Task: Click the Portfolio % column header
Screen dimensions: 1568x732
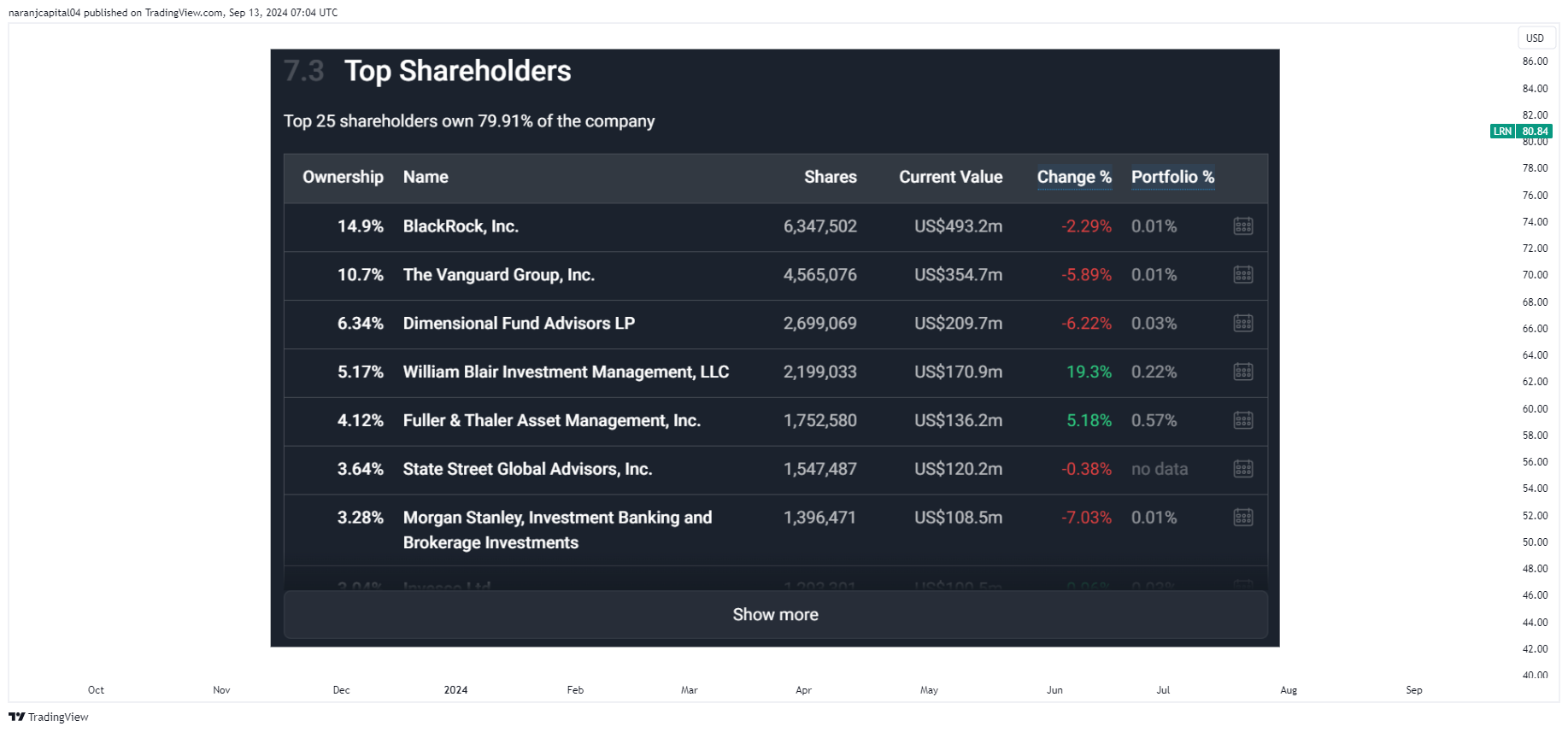Action: click(1172, 177)
